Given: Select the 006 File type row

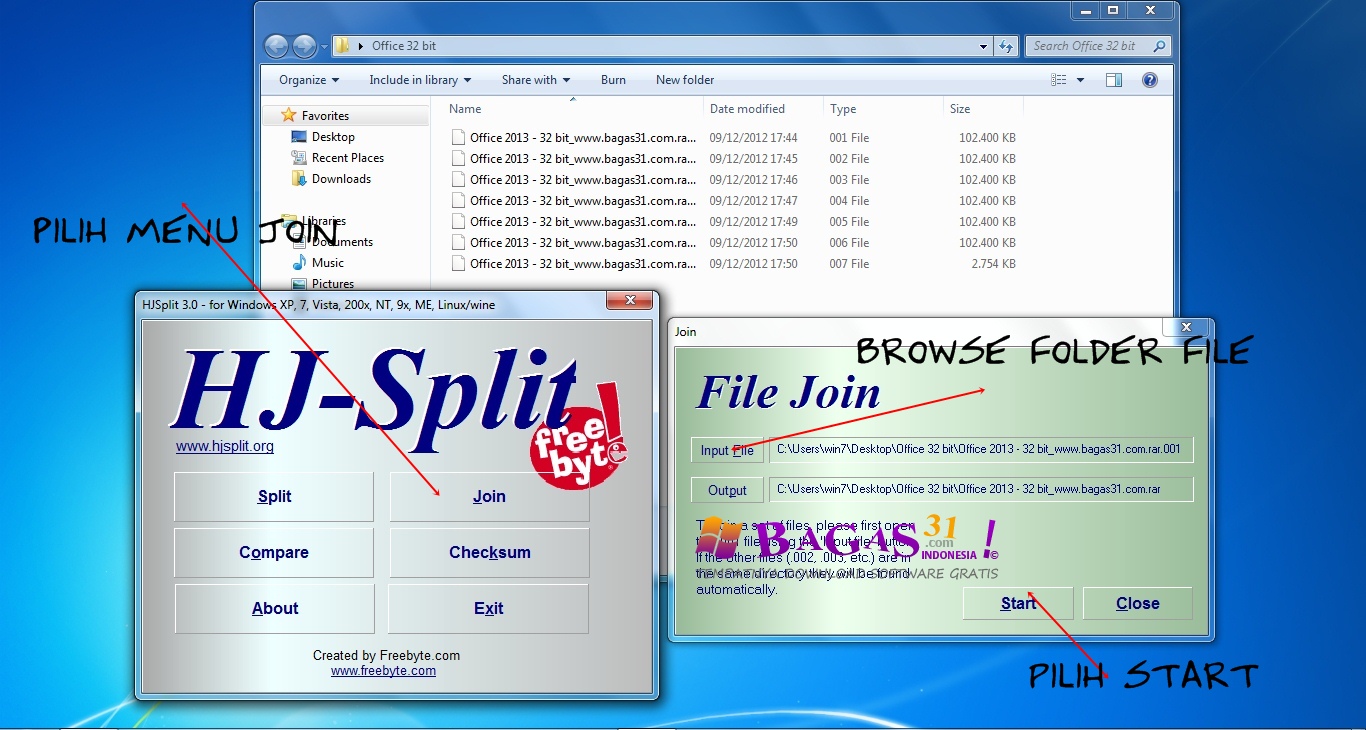Looking at the screenshot, I should tap(733, 243).
